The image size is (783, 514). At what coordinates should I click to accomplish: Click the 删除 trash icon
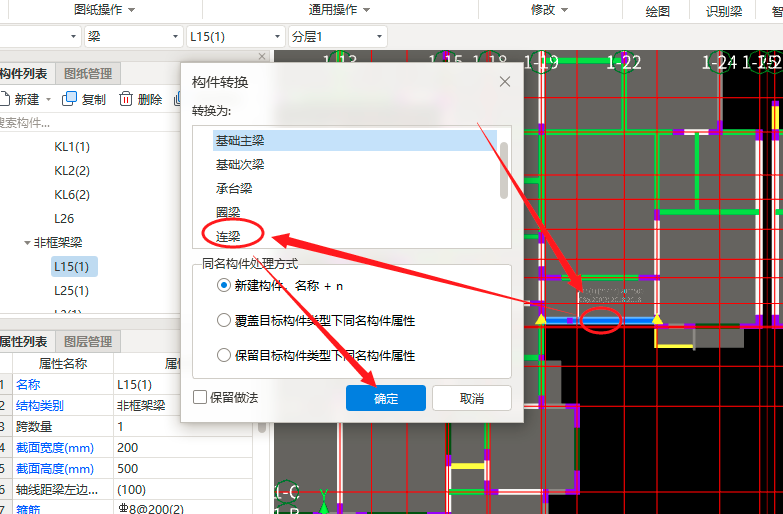click(125, 99)
